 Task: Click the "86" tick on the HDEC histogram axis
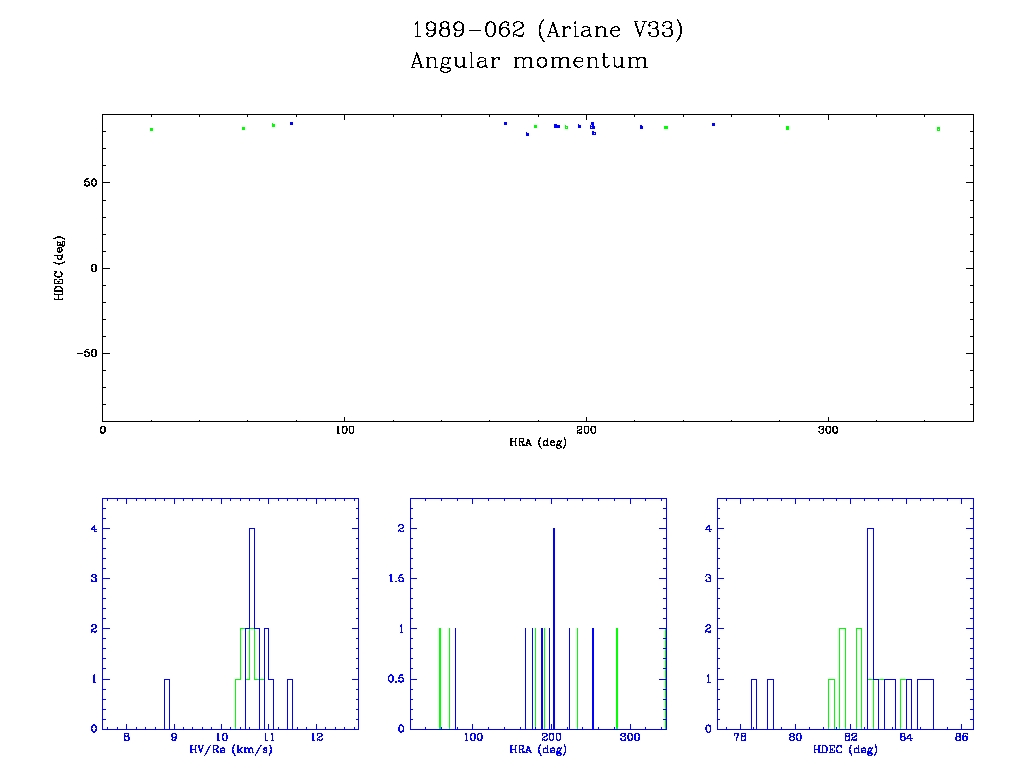point(961,737)
